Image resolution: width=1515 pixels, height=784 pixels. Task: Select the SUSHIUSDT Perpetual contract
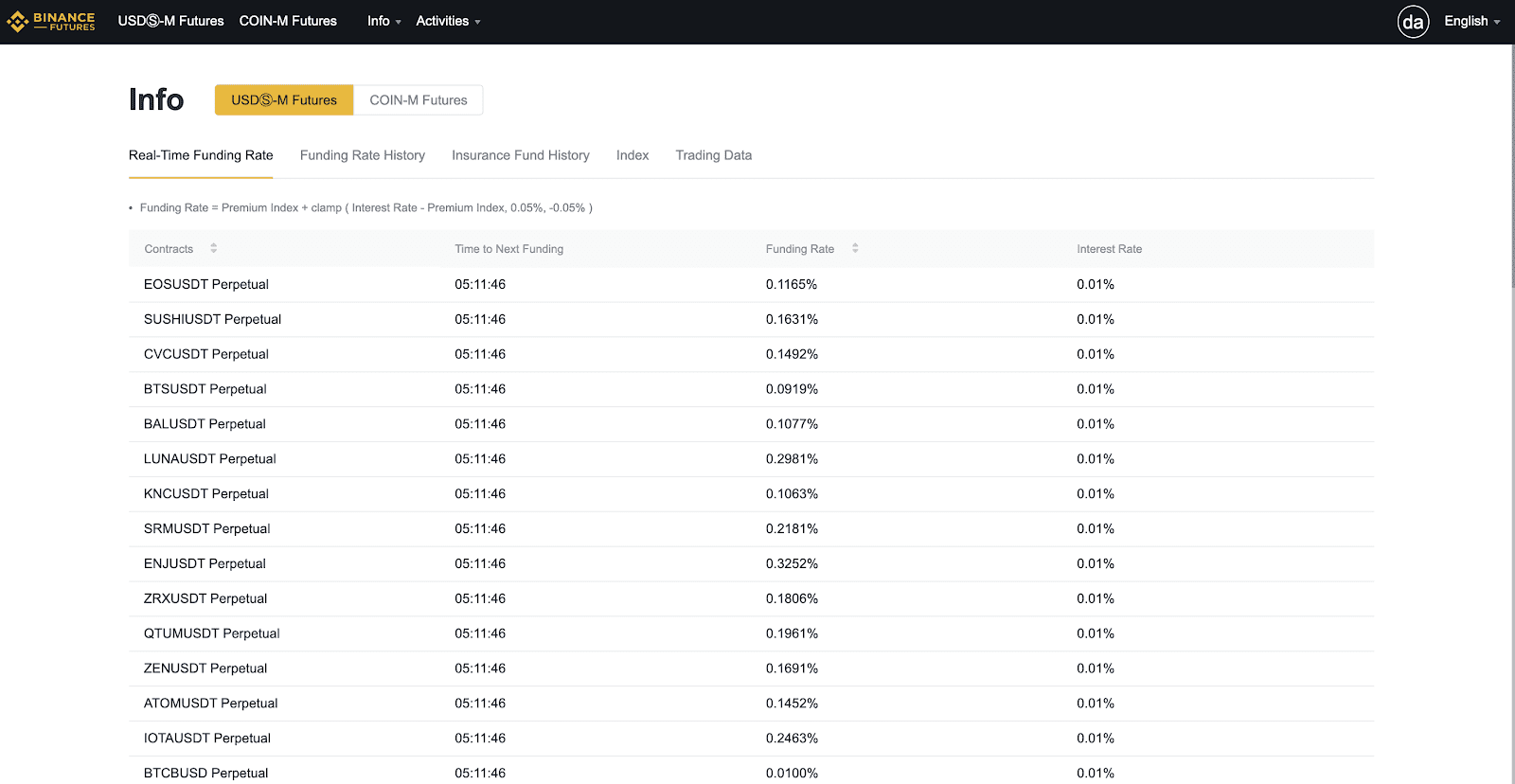coord(212,319)
